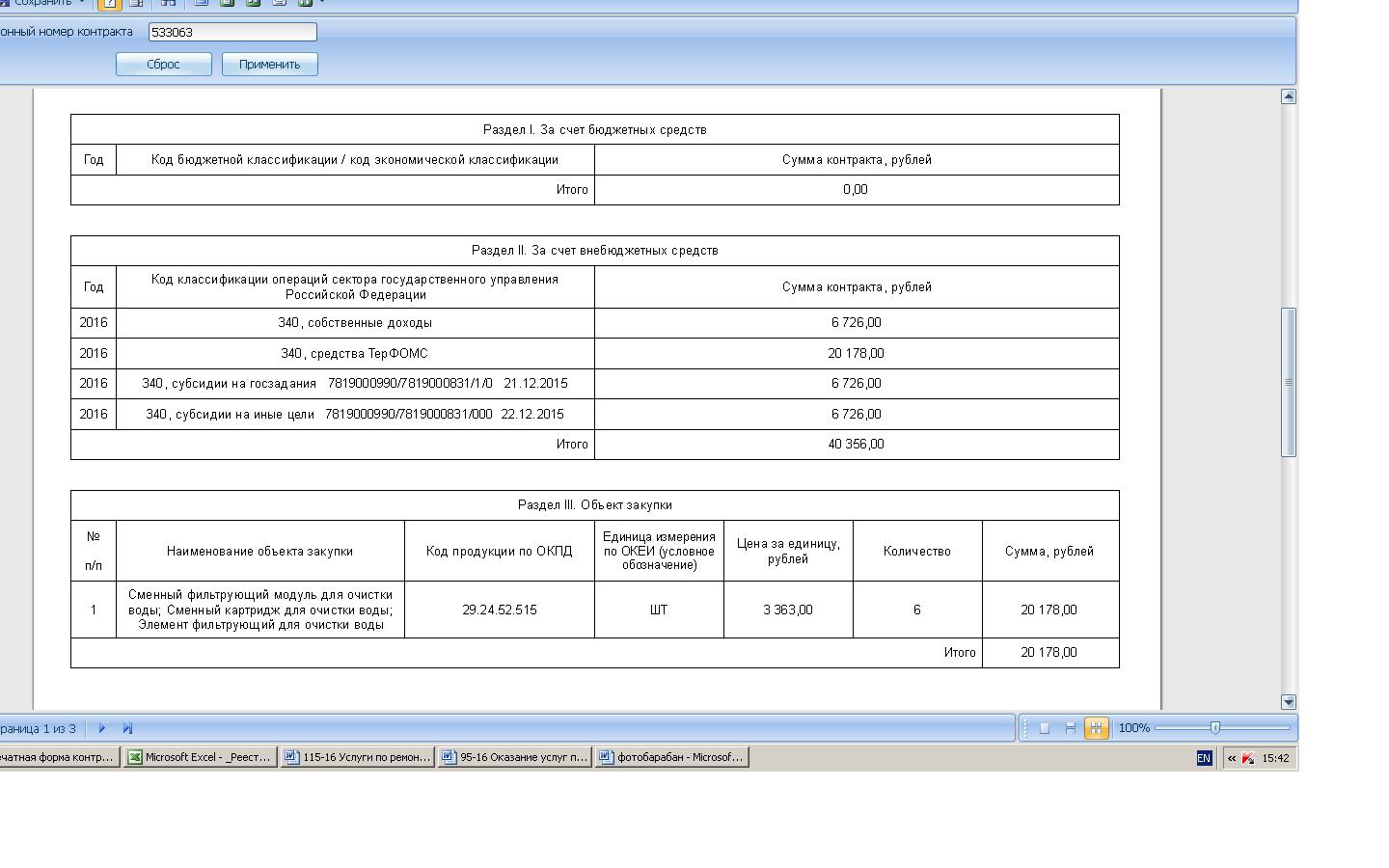Open фотобарабан Microsoft Word taskbar window

(671, 757)
